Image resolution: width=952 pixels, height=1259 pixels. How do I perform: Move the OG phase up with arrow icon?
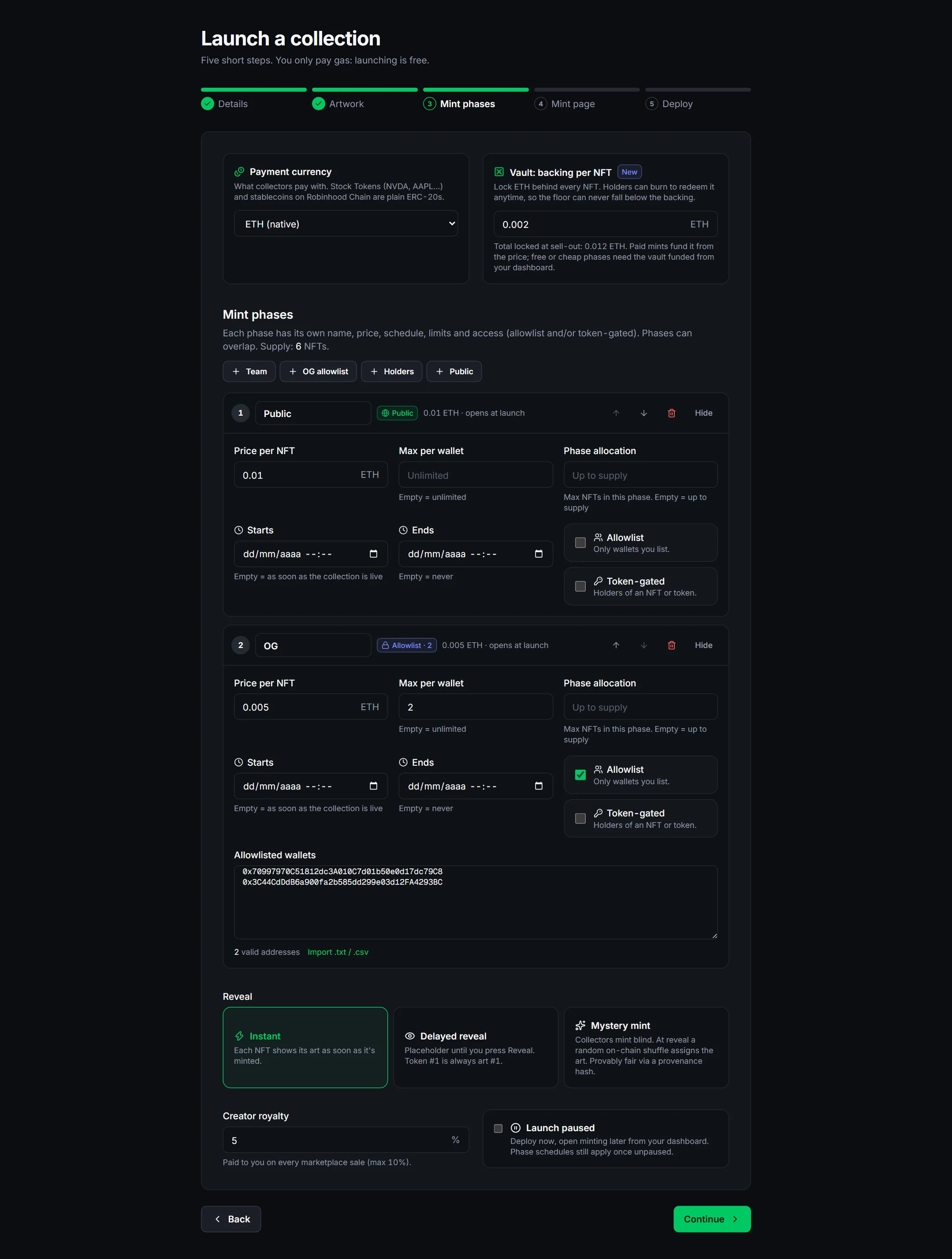click(x=616, y=645)
